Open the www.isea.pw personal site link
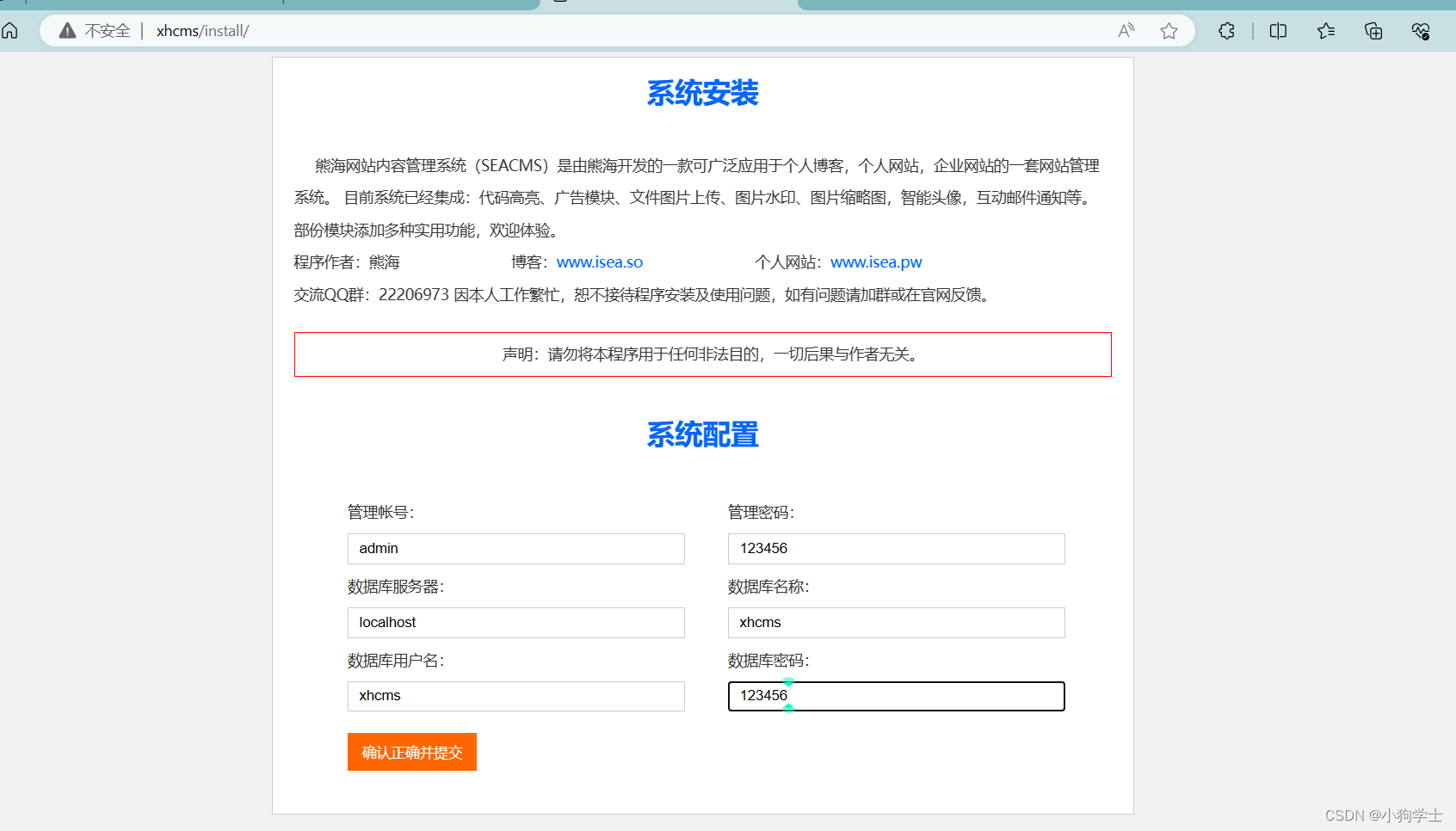 [x=876, y=262]
